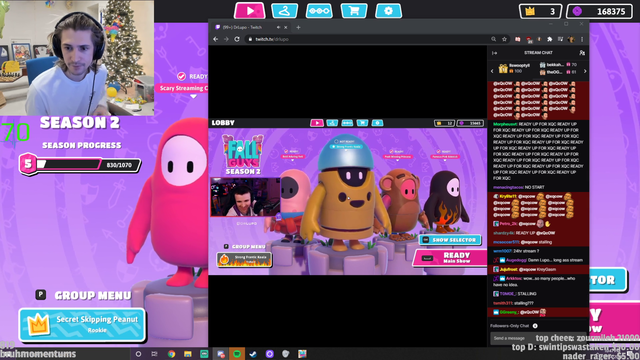Viewport: 640px width, 360px height.
Task: Click the Scary Streaming player name tag
Action: point(182,88)
